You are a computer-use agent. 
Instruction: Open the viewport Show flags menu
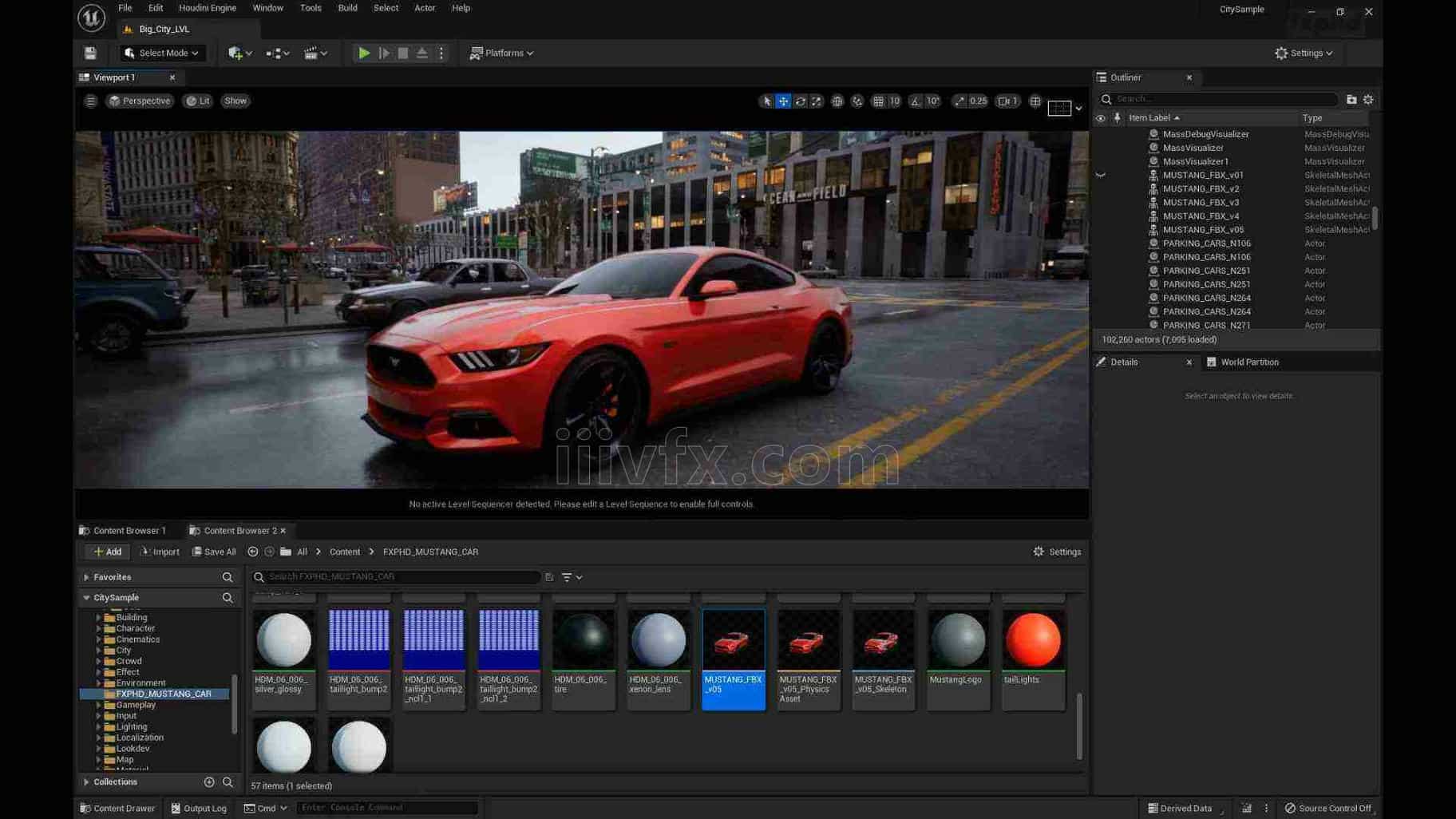click(x=235, y=101)
